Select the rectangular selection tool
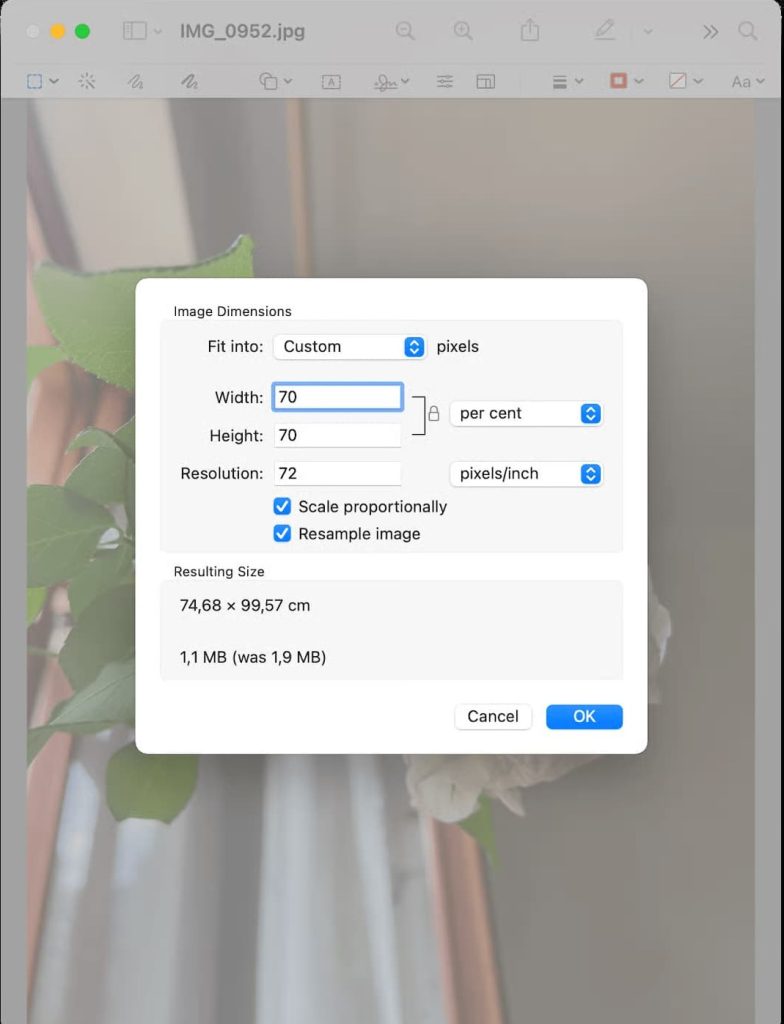Screen dimensions: 784x1024 [35, 81]
